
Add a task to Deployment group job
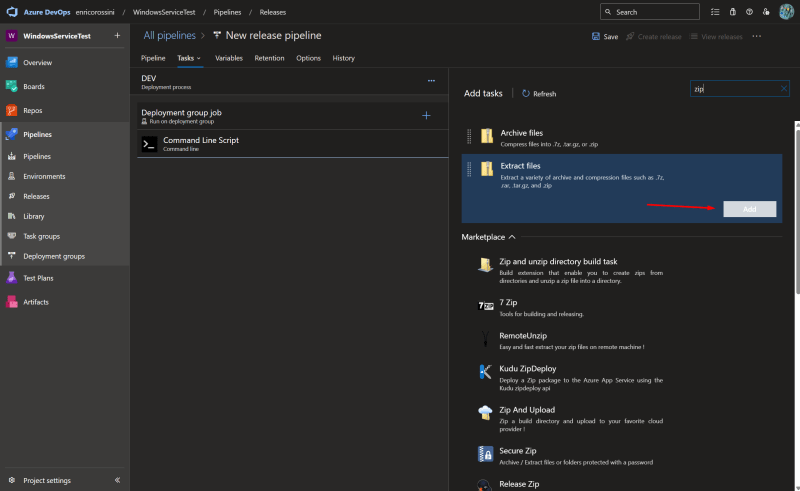point(427,116)
